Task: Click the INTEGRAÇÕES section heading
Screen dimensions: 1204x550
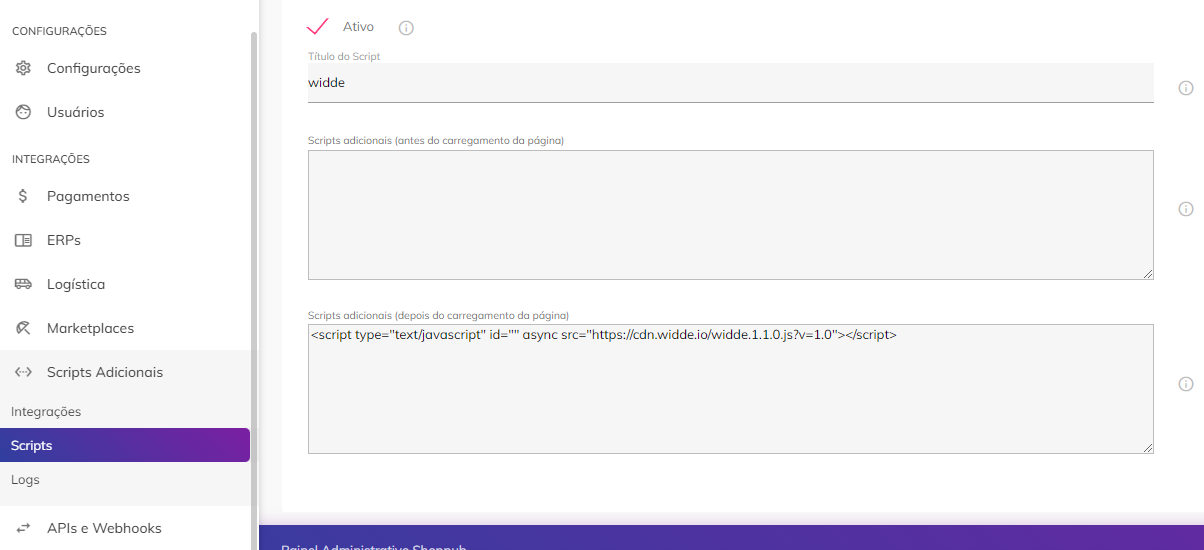Action: pyautogui.click(x=51, y=159)
